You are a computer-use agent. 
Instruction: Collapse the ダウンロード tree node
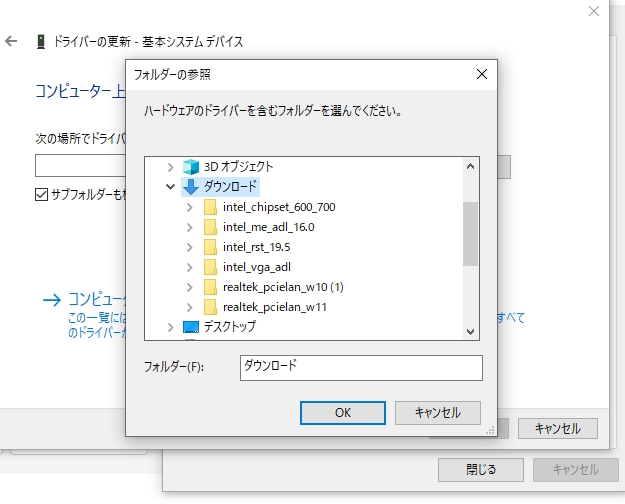[170, 187]
